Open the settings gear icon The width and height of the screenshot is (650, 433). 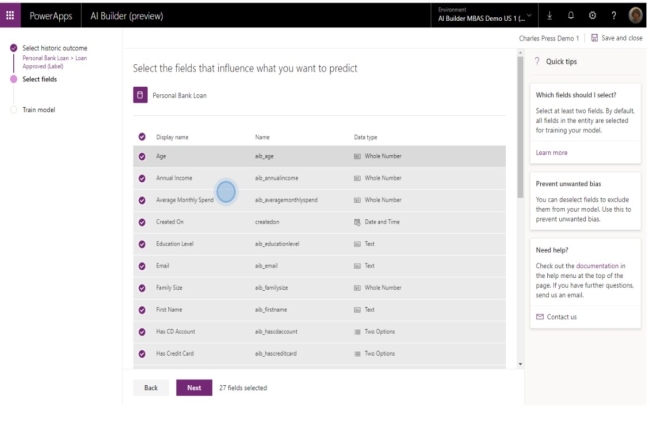pos(592,16)
